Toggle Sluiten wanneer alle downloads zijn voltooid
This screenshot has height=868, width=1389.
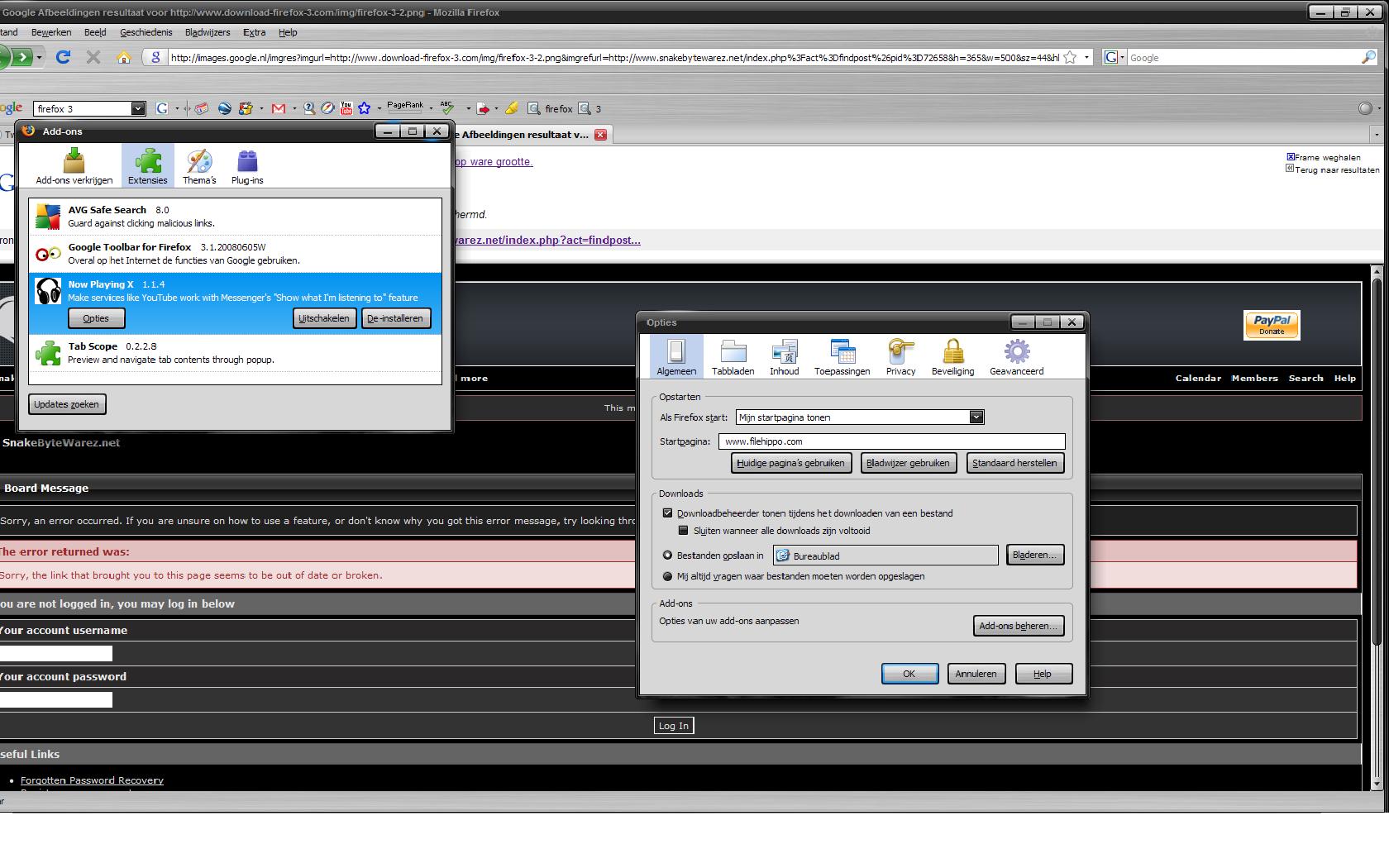[x=683, y=531]
